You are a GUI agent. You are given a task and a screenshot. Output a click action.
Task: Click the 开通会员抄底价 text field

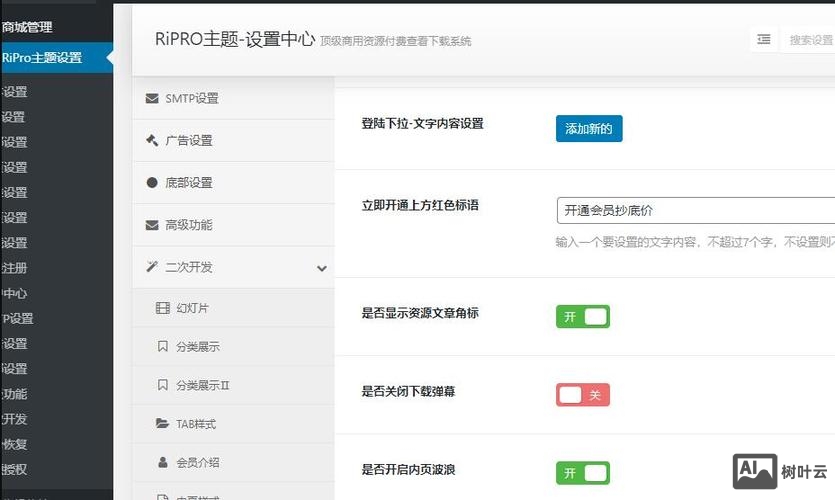pyautogui.click(x=695, y=210)
